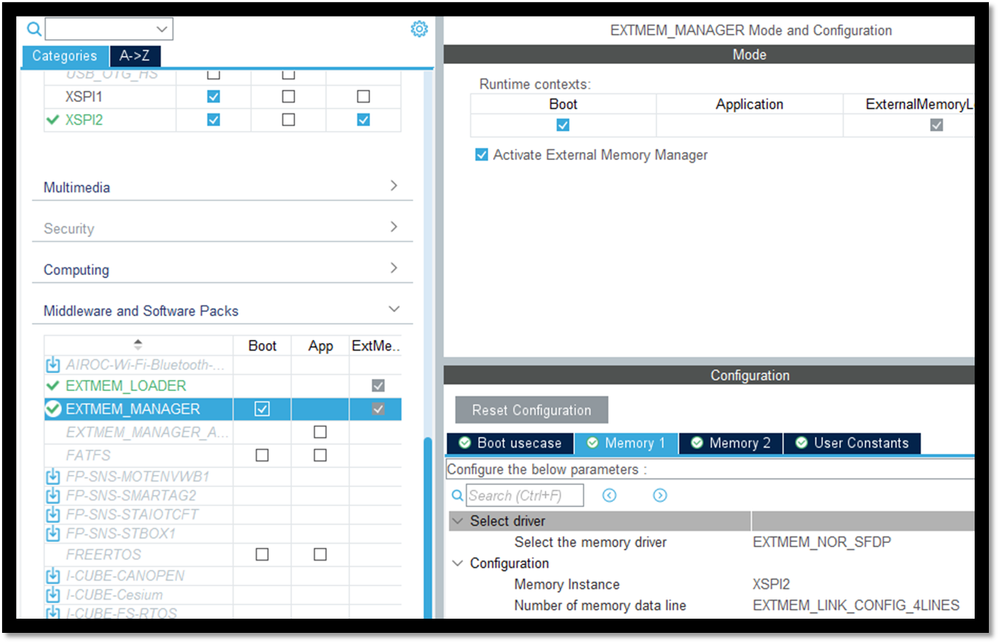Select EXTMEM_MANAGER_A... in middleware list
Screen dimensions: 999x643
147,432
